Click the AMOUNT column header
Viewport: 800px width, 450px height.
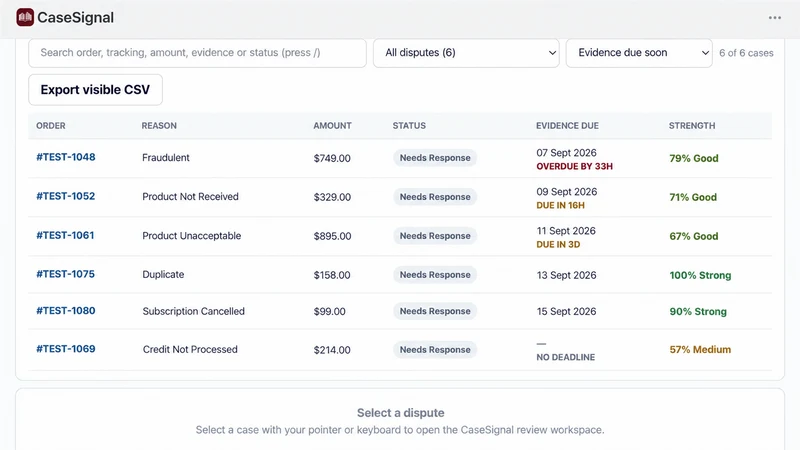tap(333, 126)
